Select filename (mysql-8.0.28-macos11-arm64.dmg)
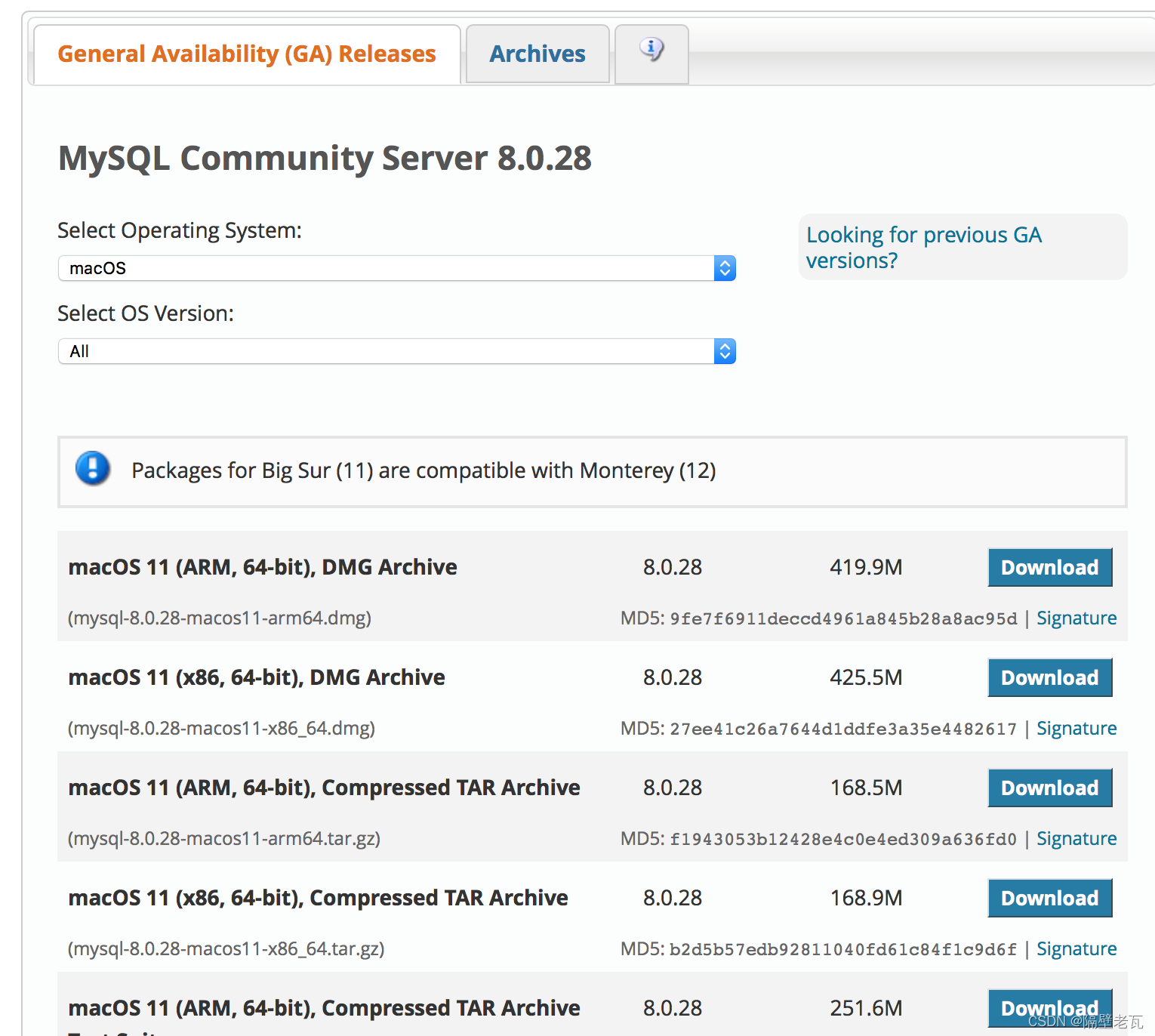Image resolution: width=1155 pixels, height=1036 pixels. pyautogui.click(x=220, y=618)
